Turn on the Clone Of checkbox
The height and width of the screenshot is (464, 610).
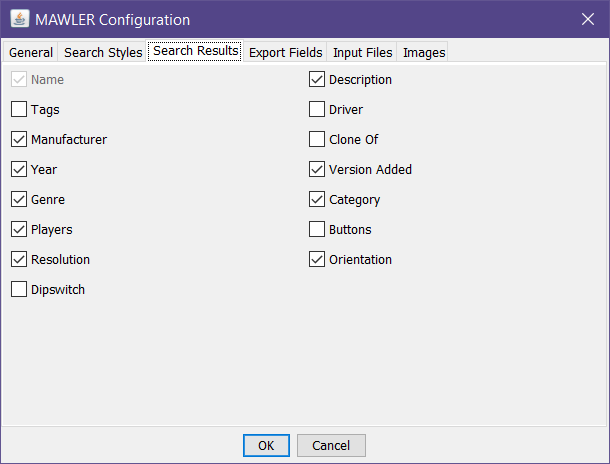(x=317, y=140)
